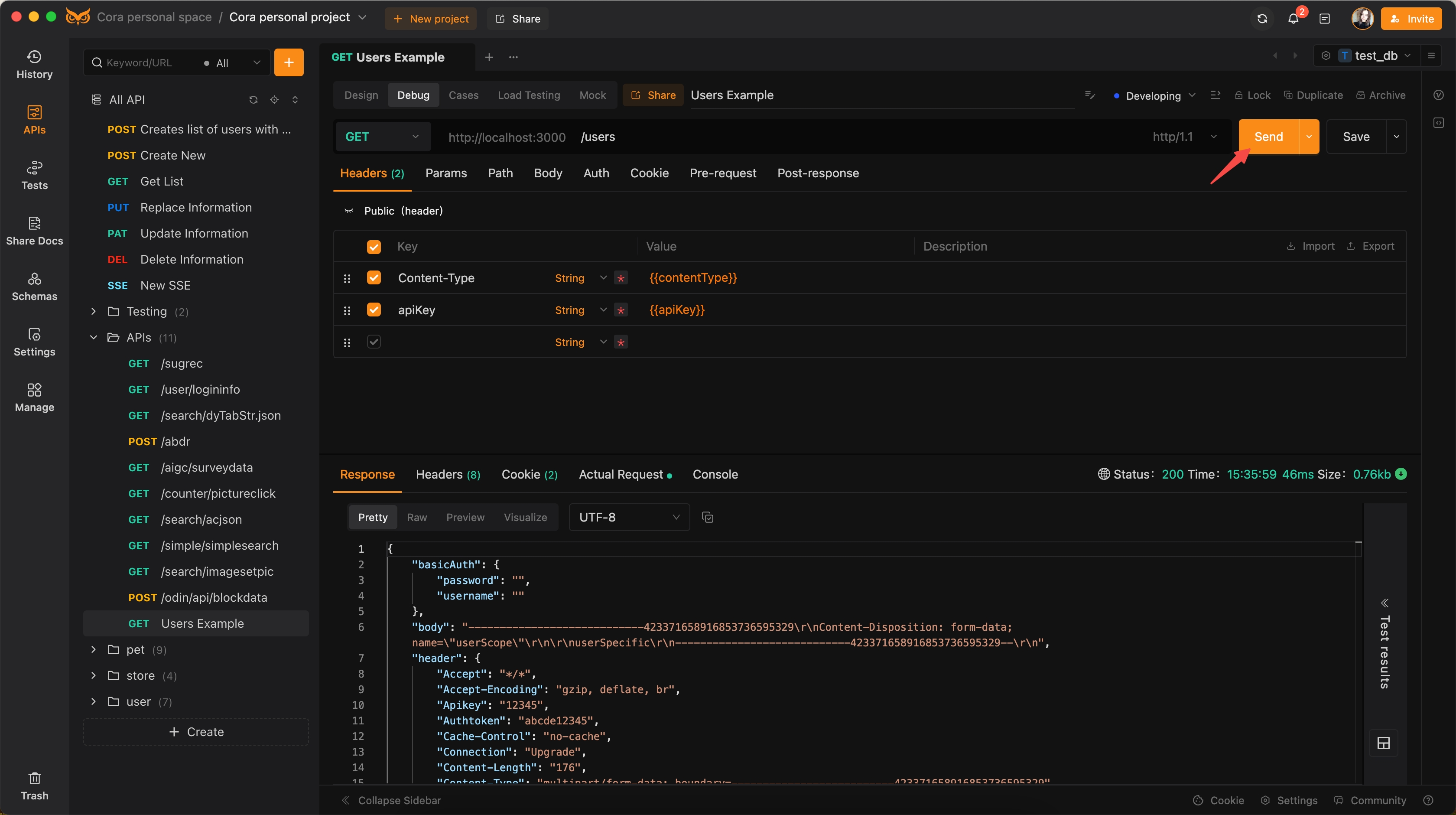1456x815 pixels.
Task: Toggle the select-all headers checkbox
Action: (374, 247)
